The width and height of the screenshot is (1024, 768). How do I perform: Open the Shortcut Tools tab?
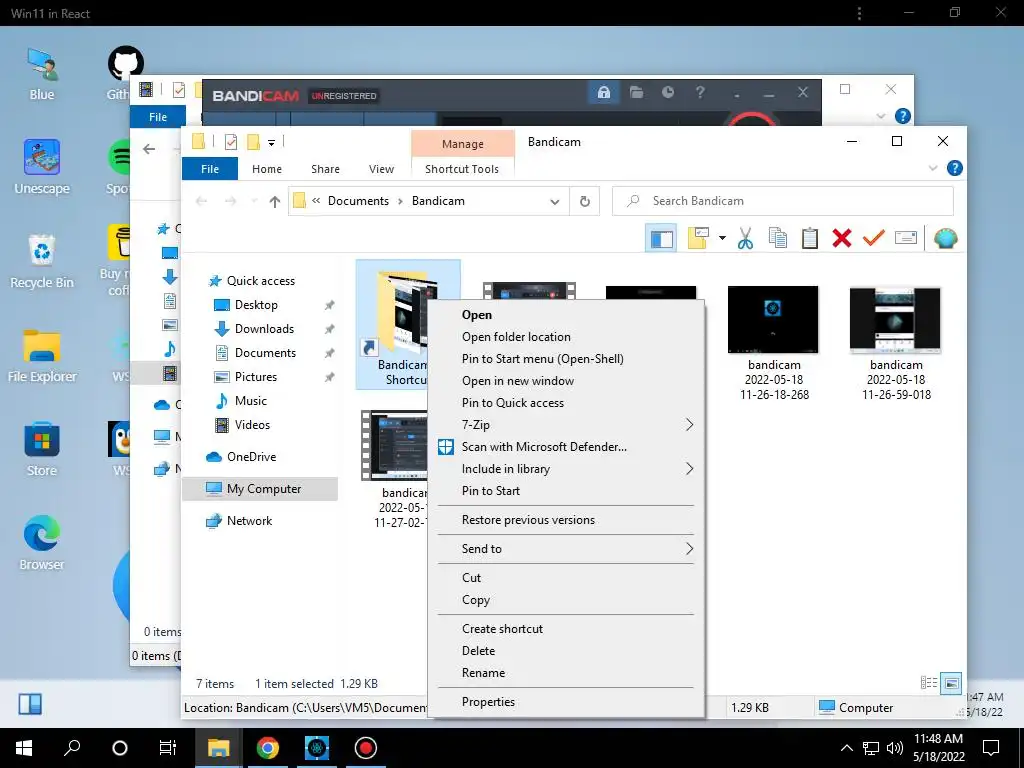coord(462,168)
